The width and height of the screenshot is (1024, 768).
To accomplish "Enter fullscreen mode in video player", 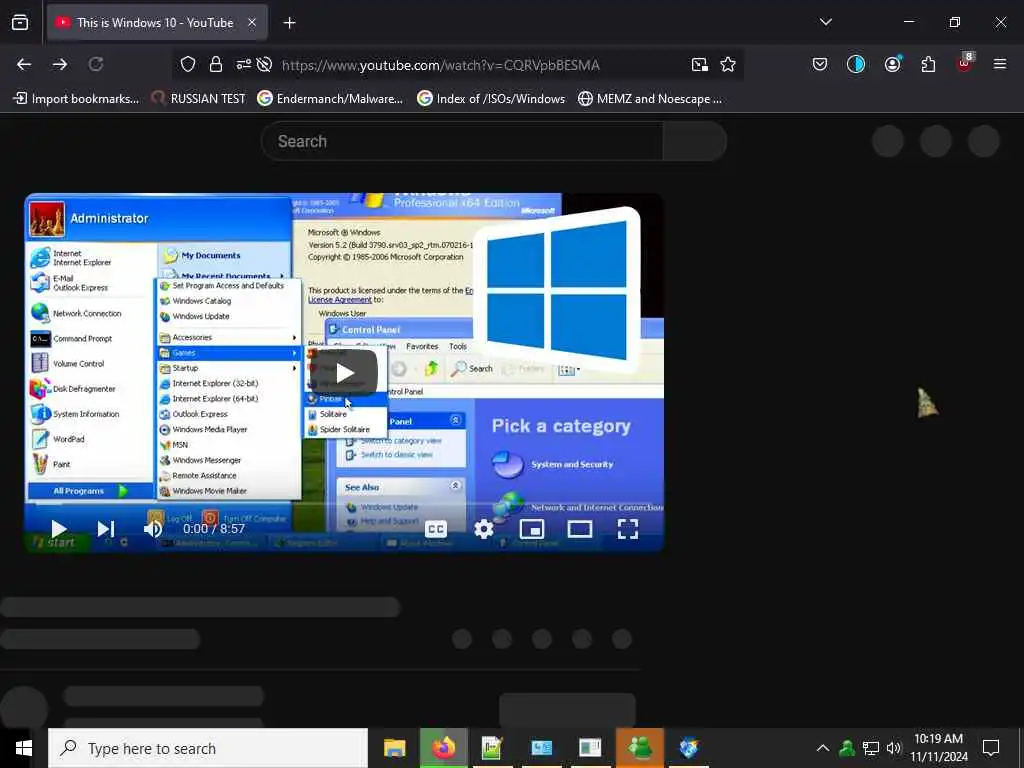I will (628, 529).
